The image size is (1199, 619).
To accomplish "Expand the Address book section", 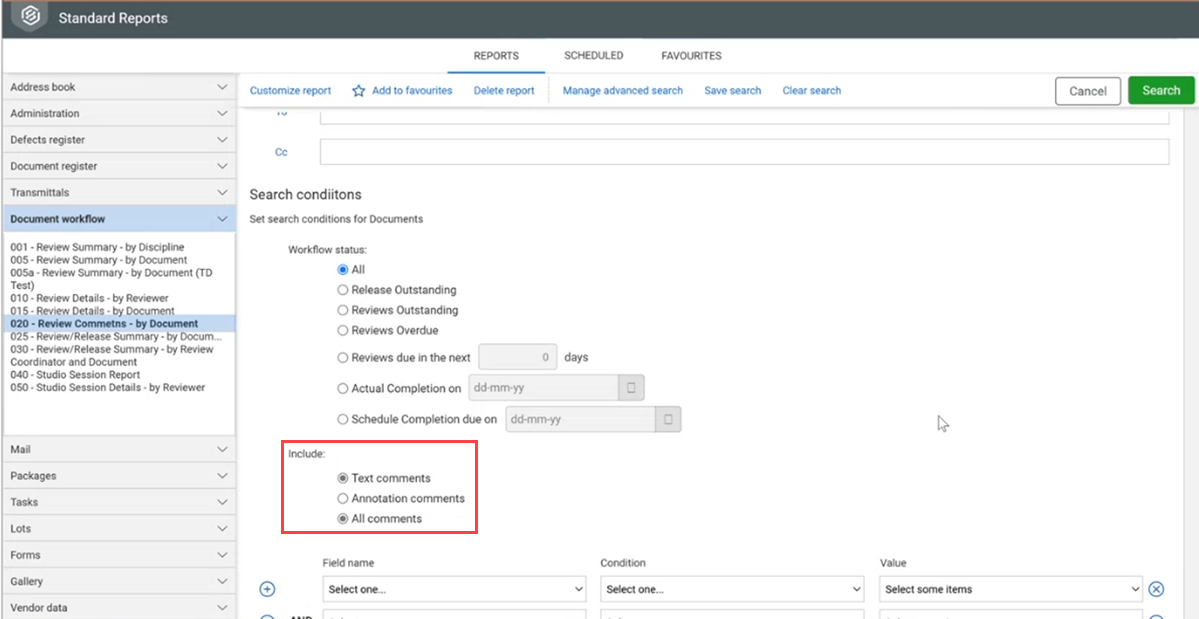I will click(119, 87).
